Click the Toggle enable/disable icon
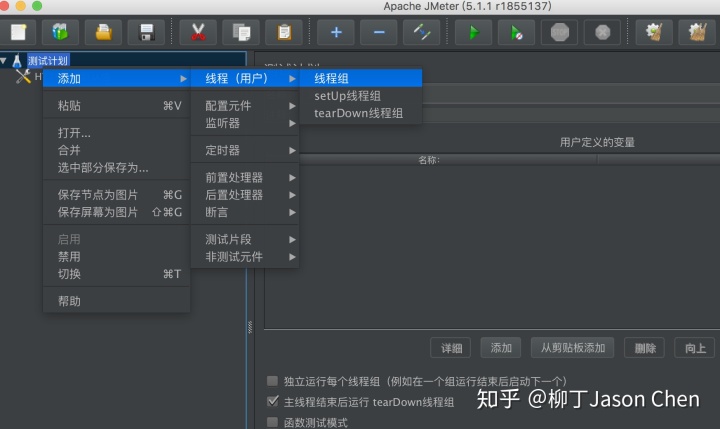The width and height of the screenshot is (720, 429). 422,32
